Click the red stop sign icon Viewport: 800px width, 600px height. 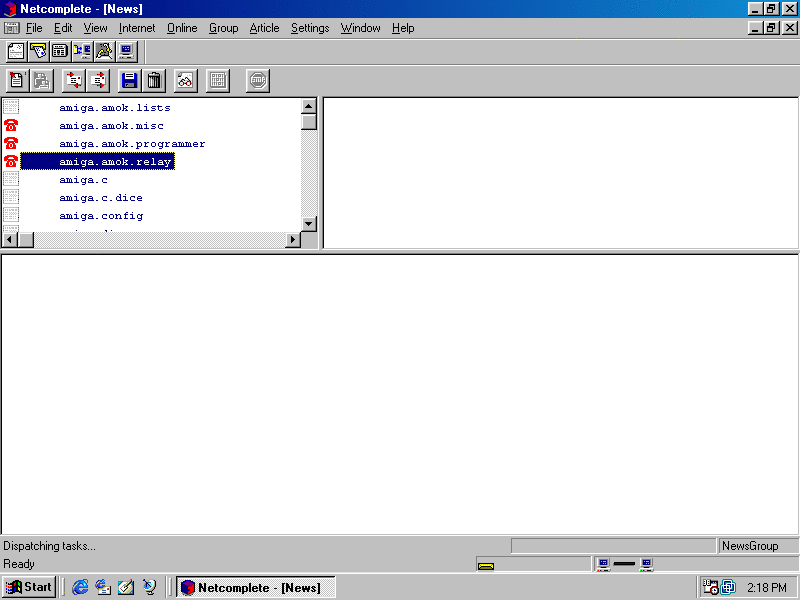click(258, 81)
